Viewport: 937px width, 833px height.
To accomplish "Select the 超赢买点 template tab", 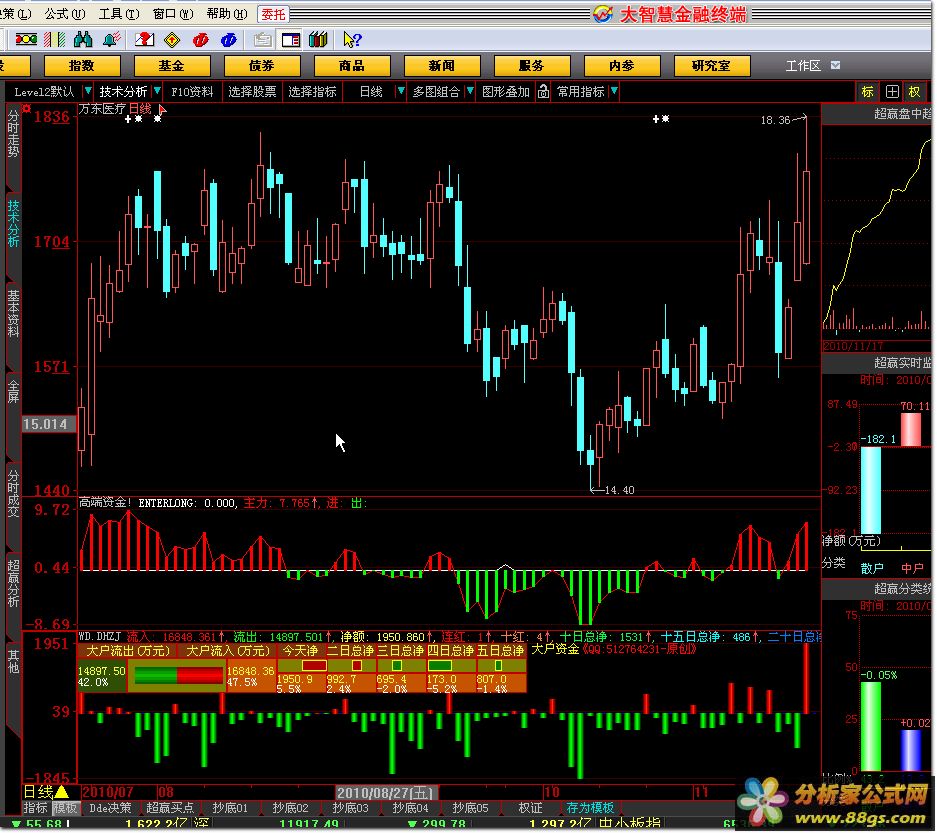I will click(170, 808).
